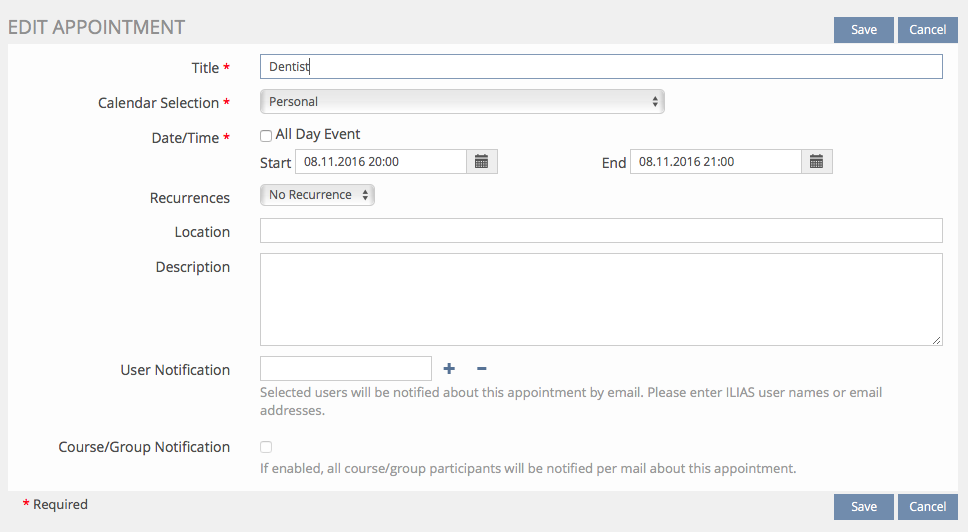This screenshot has width=968, height=532.
Task: Click the bottom Cancel button
Action: 927,507
